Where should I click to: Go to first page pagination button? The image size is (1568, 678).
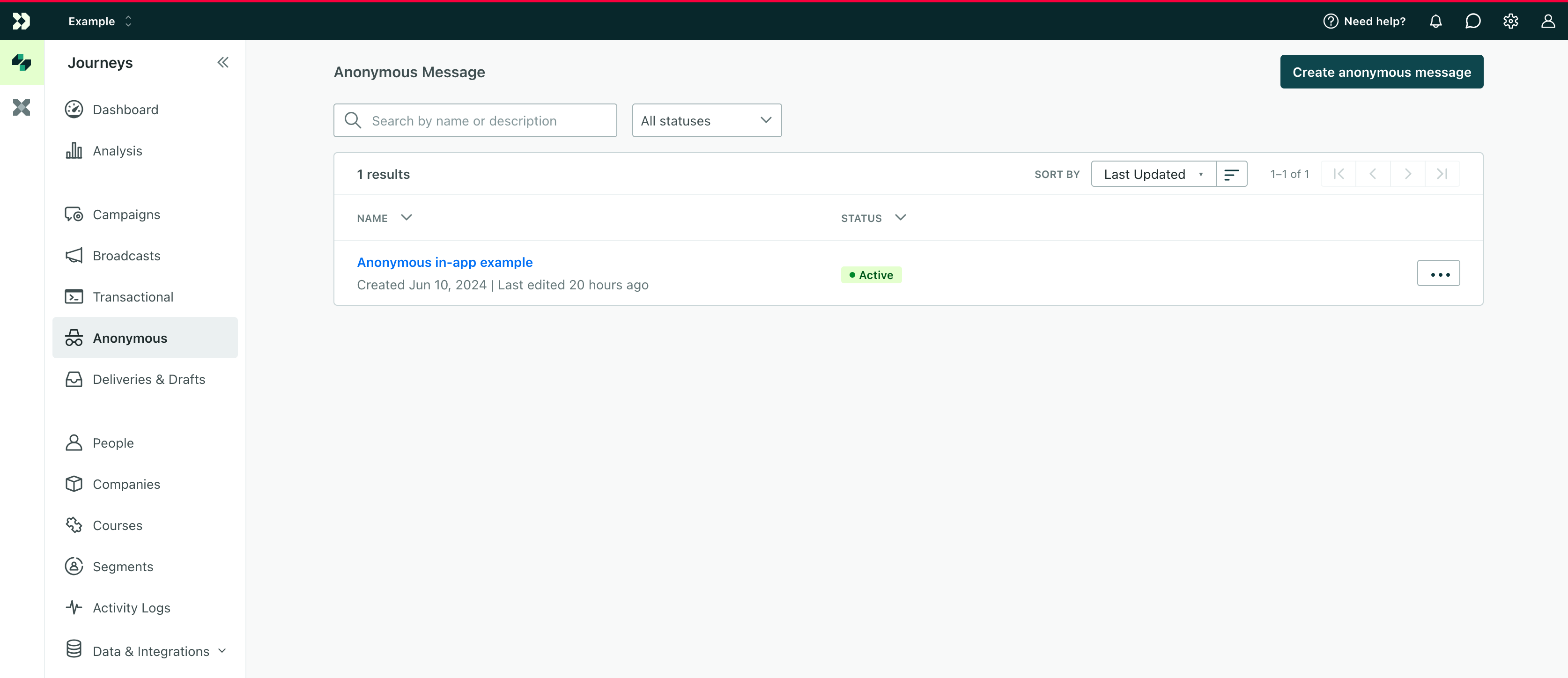(1339, 174)
